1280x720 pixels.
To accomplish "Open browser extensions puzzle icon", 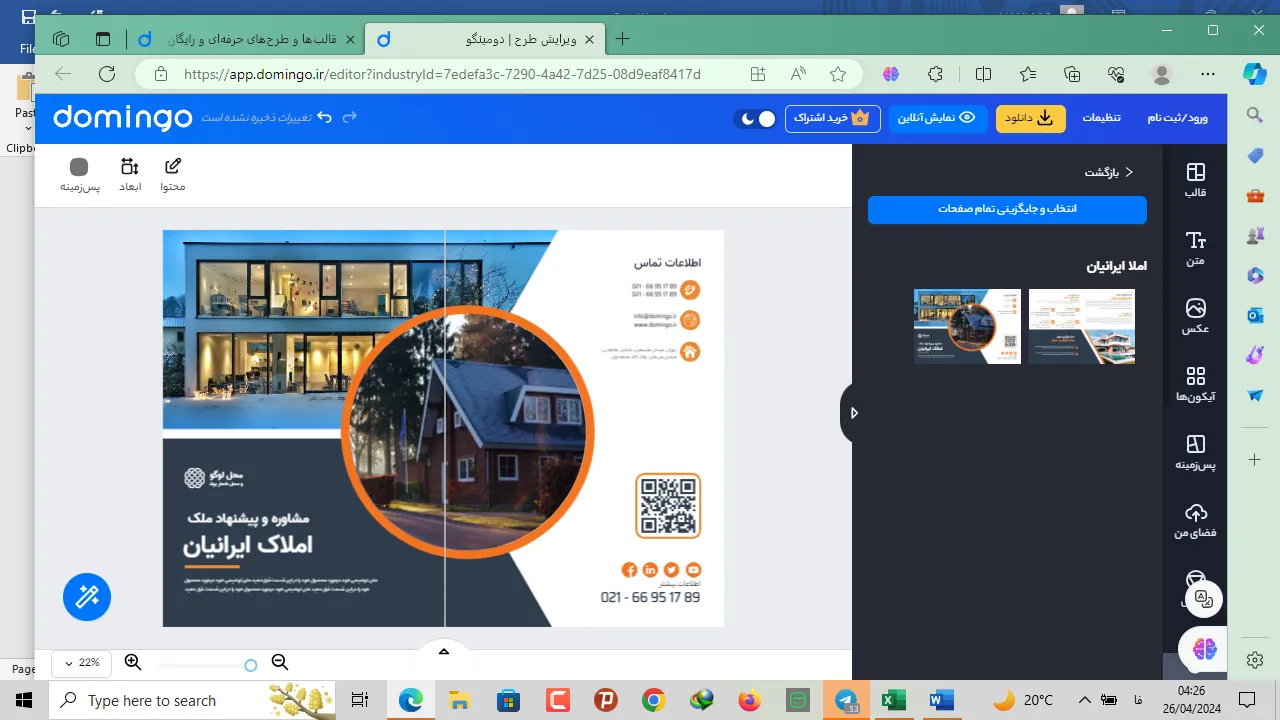I will [936, 74].
